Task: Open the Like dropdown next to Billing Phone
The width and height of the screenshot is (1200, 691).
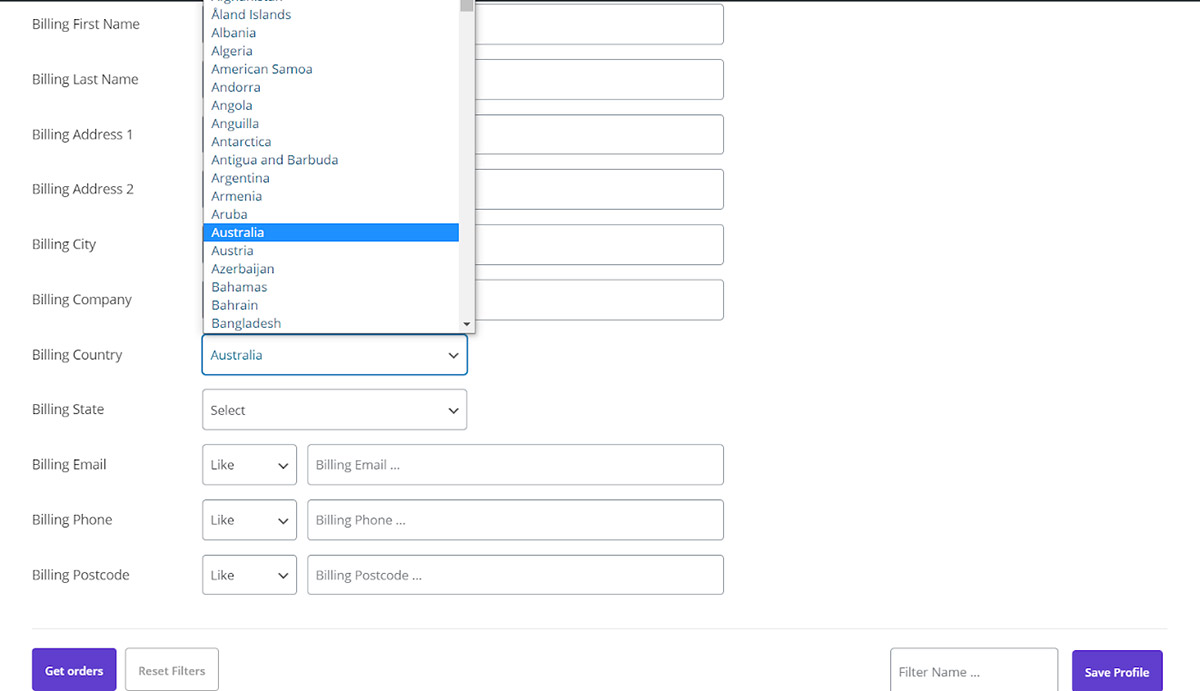Action: [249, 519]
